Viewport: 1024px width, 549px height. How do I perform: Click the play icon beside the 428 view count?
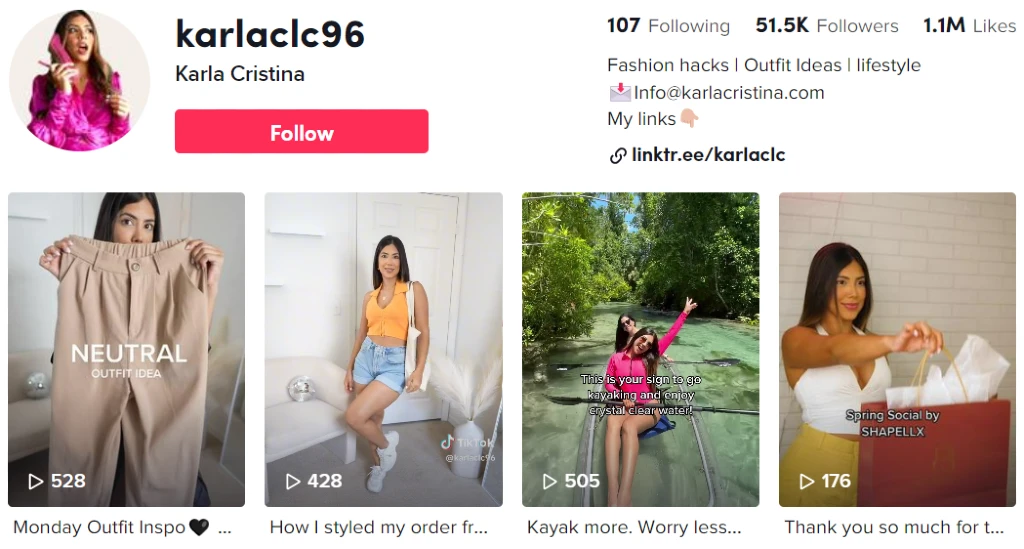pos(293,482)
